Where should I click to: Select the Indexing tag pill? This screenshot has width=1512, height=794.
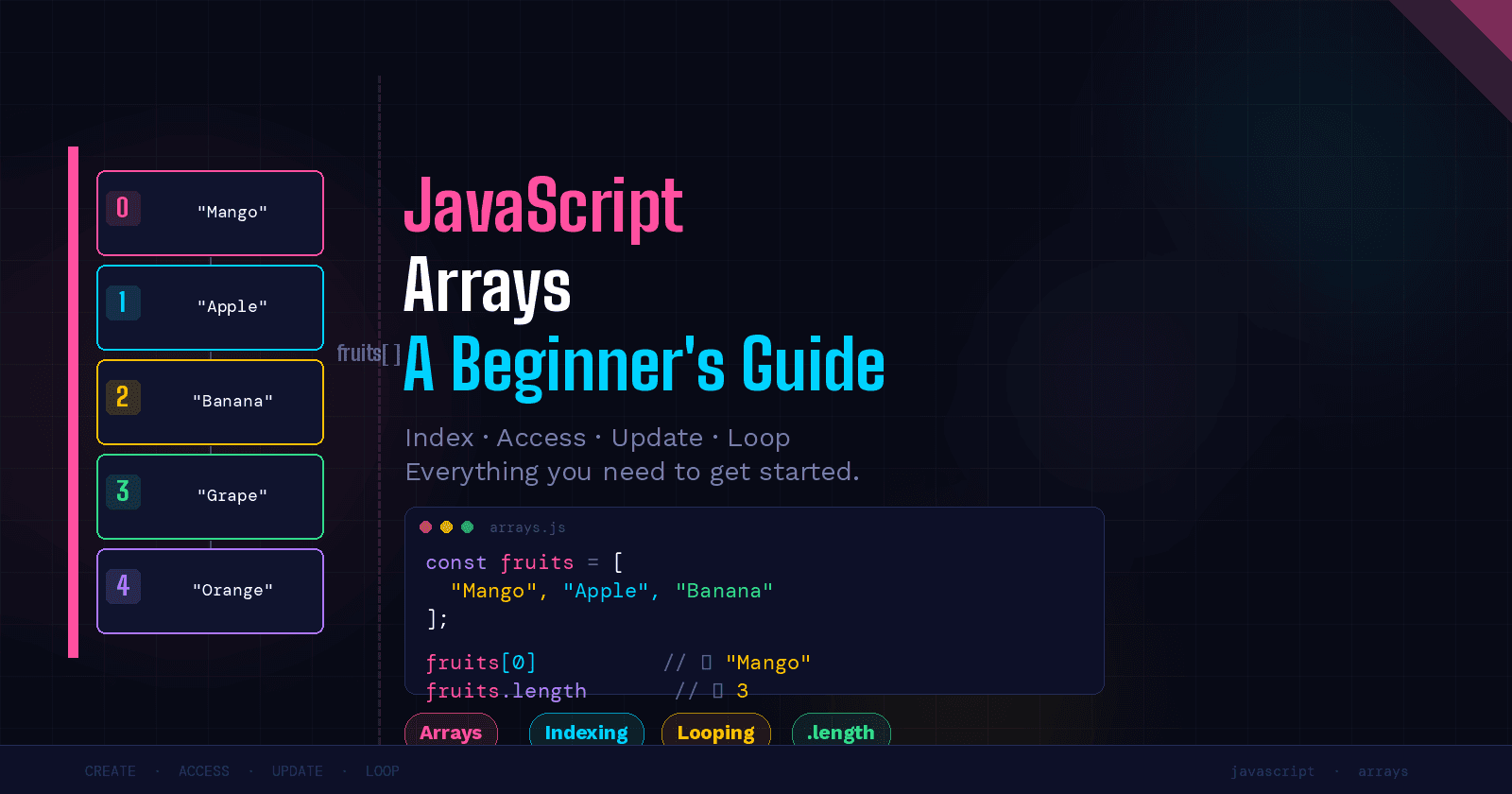(x=586, y=732)
